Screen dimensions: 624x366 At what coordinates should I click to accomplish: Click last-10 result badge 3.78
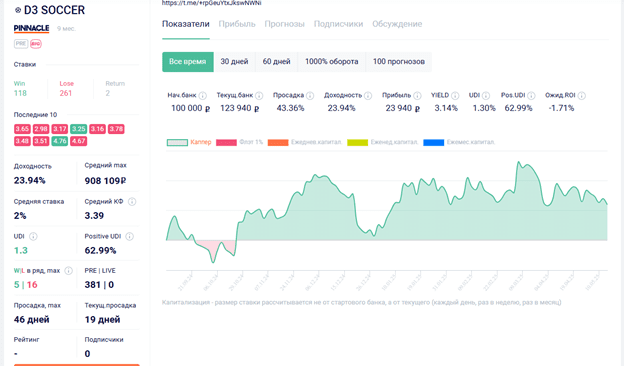116,129
